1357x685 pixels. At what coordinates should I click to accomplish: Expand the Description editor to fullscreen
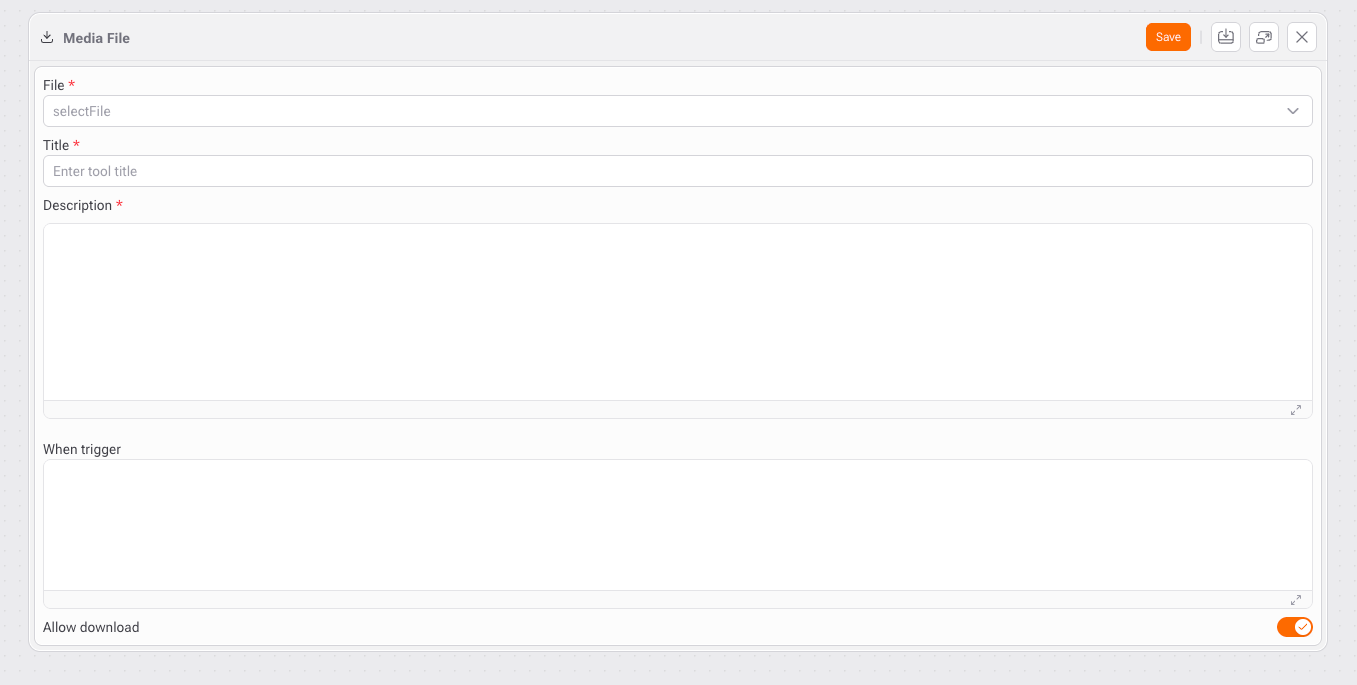pos(1295,410)
